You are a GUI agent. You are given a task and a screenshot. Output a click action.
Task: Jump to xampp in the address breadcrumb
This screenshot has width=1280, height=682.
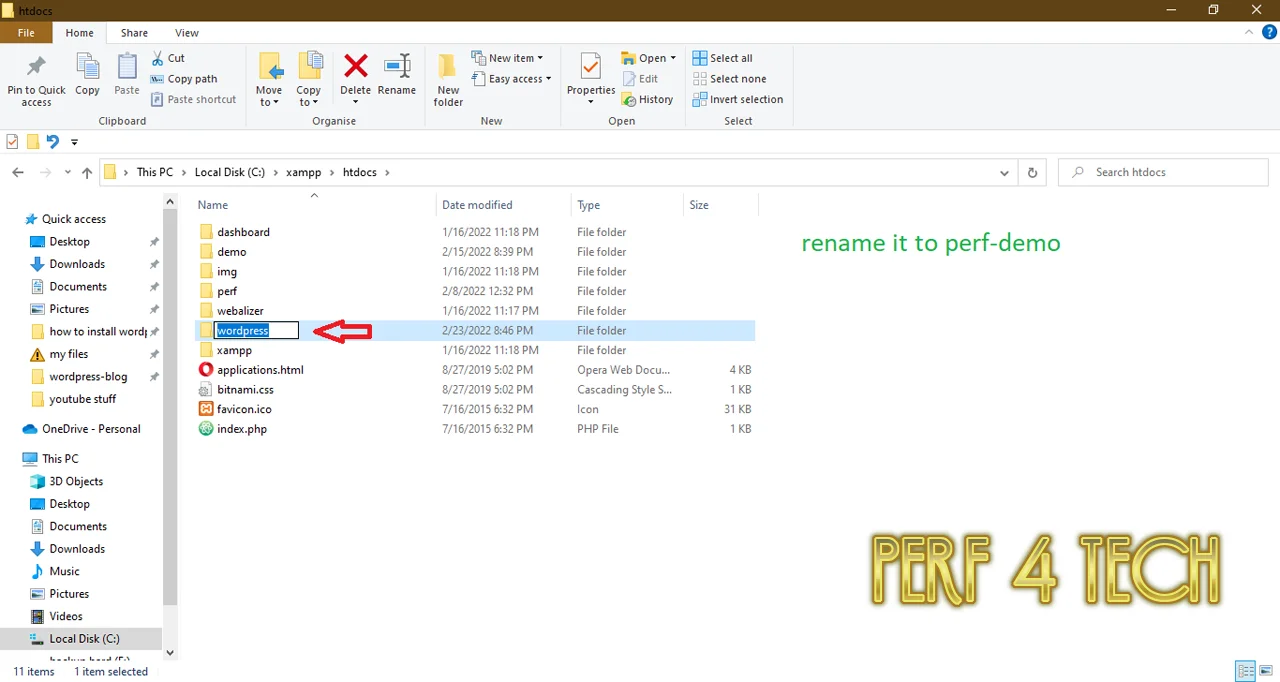[x=303, y=172]
